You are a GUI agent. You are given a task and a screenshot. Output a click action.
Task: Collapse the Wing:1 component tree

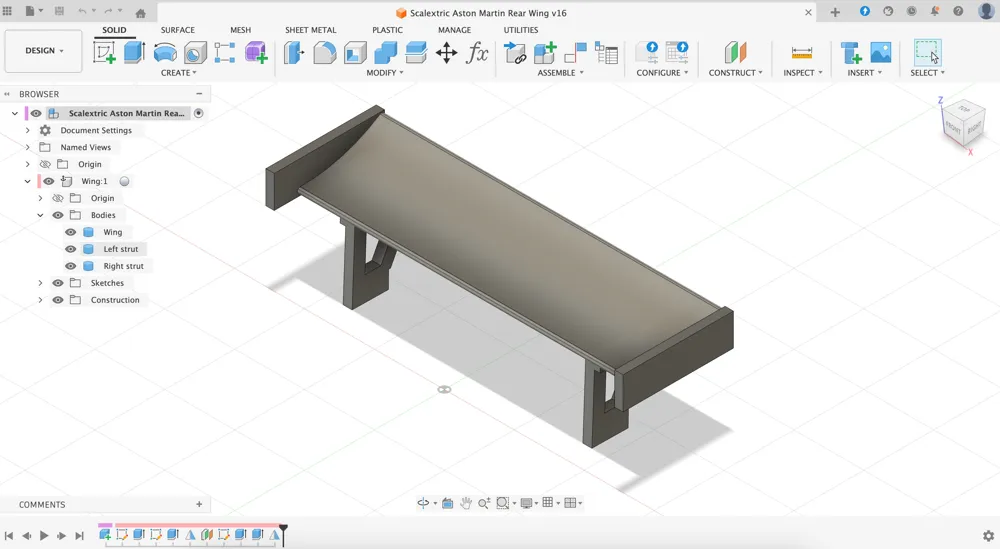click(27, 181)
